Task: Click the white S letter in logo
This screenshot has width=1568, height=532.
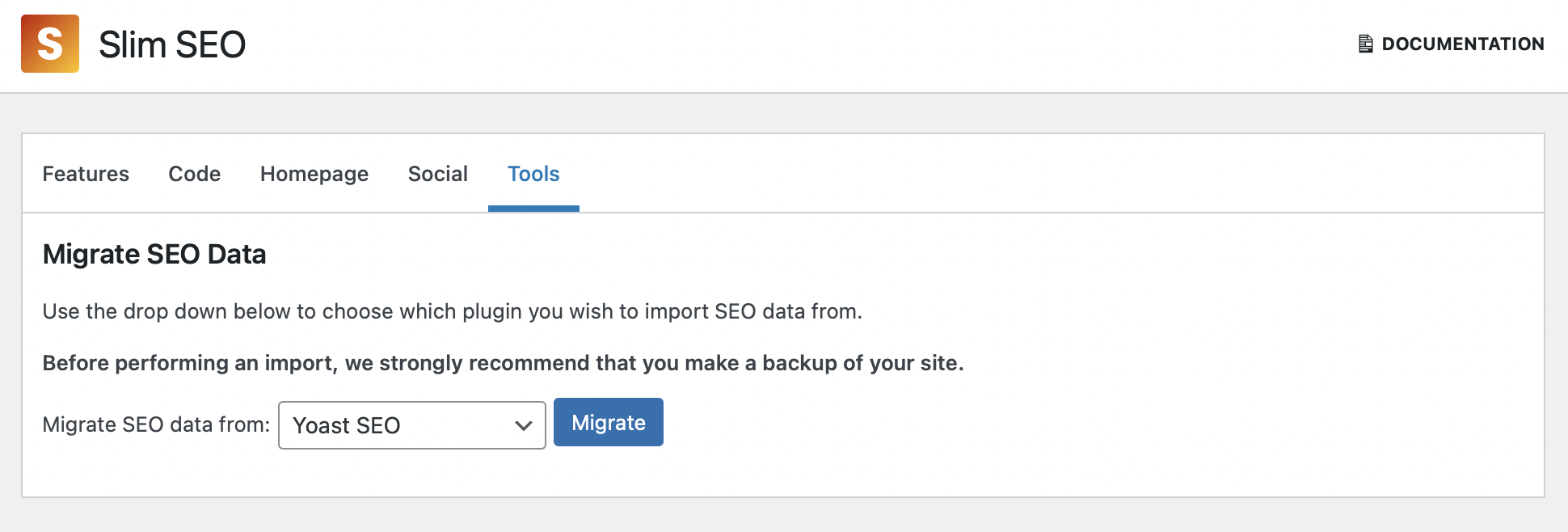Action: 49,44
